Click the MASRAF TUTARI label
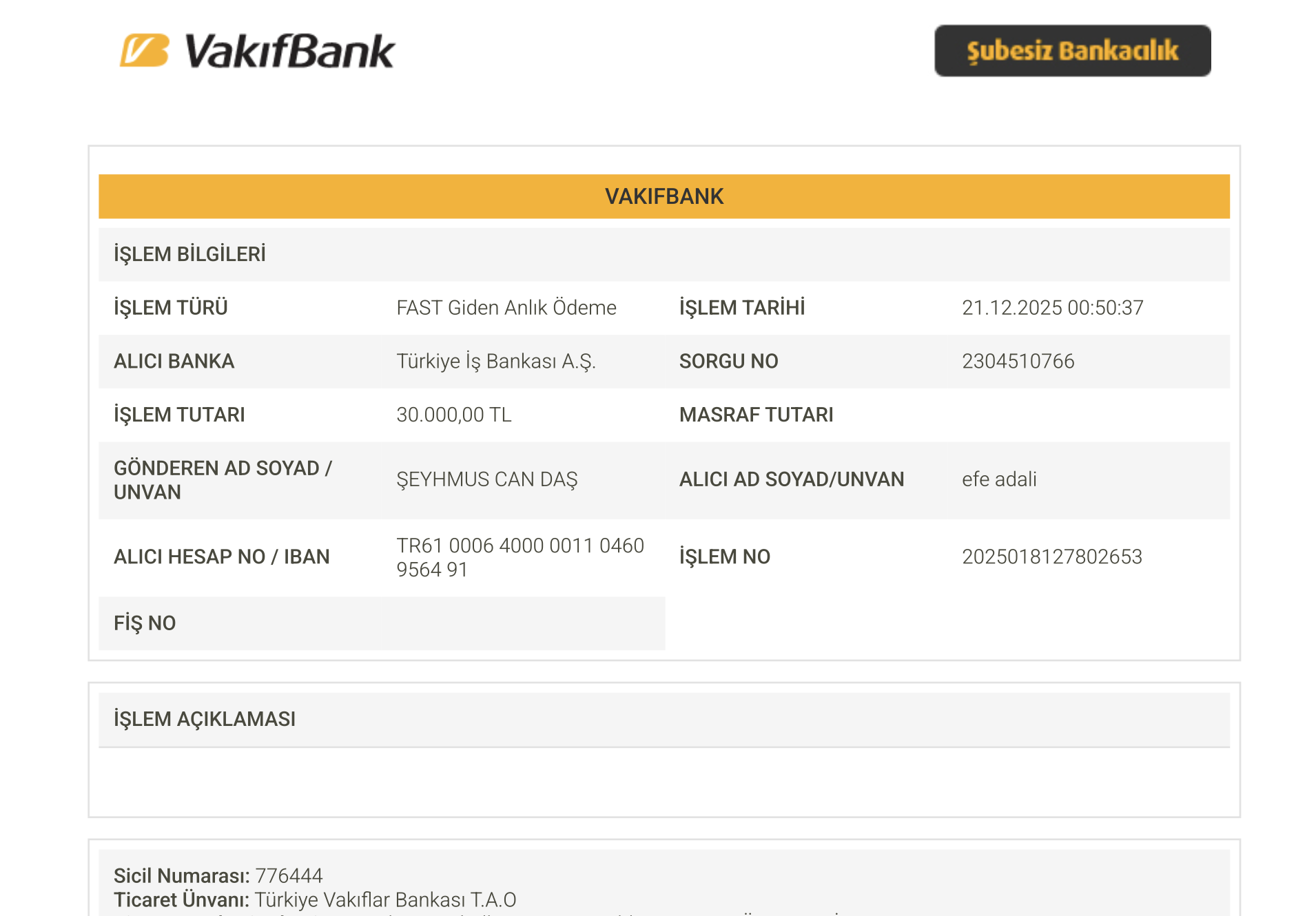The width and height of the screenshot is (1316, 916). tap(757, 415)
